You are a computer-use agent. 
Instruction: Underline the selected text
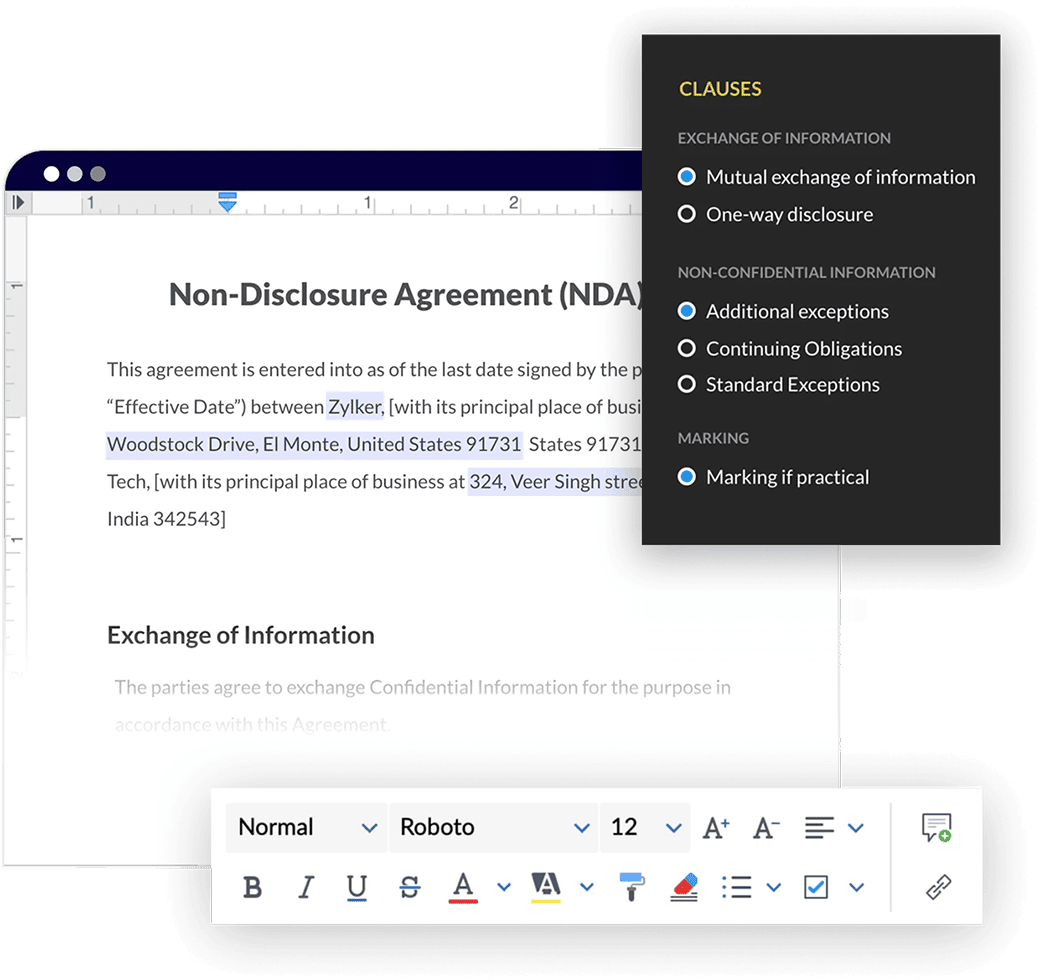point(357,887)
